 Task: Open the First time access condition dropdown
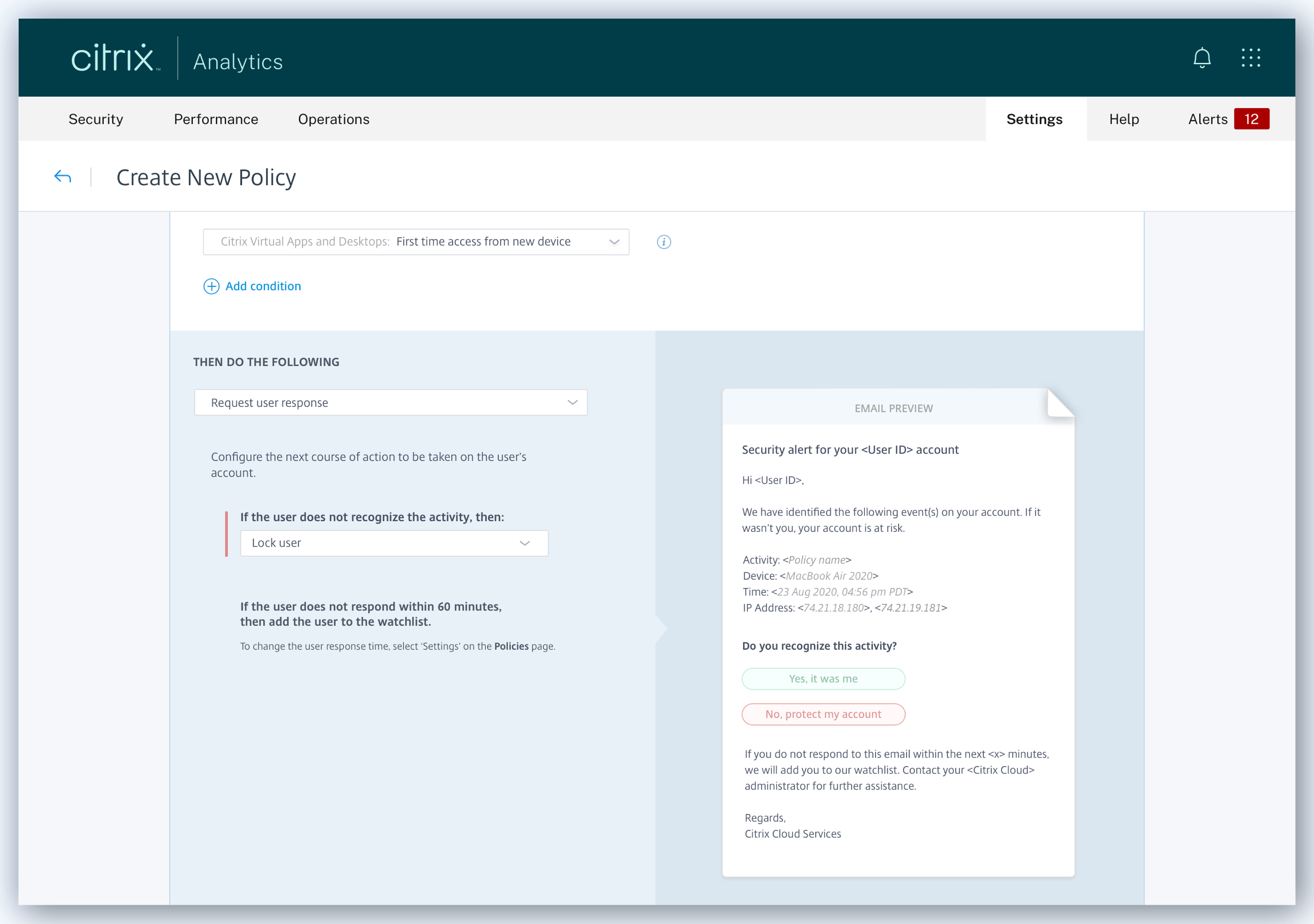pos(416,242)
